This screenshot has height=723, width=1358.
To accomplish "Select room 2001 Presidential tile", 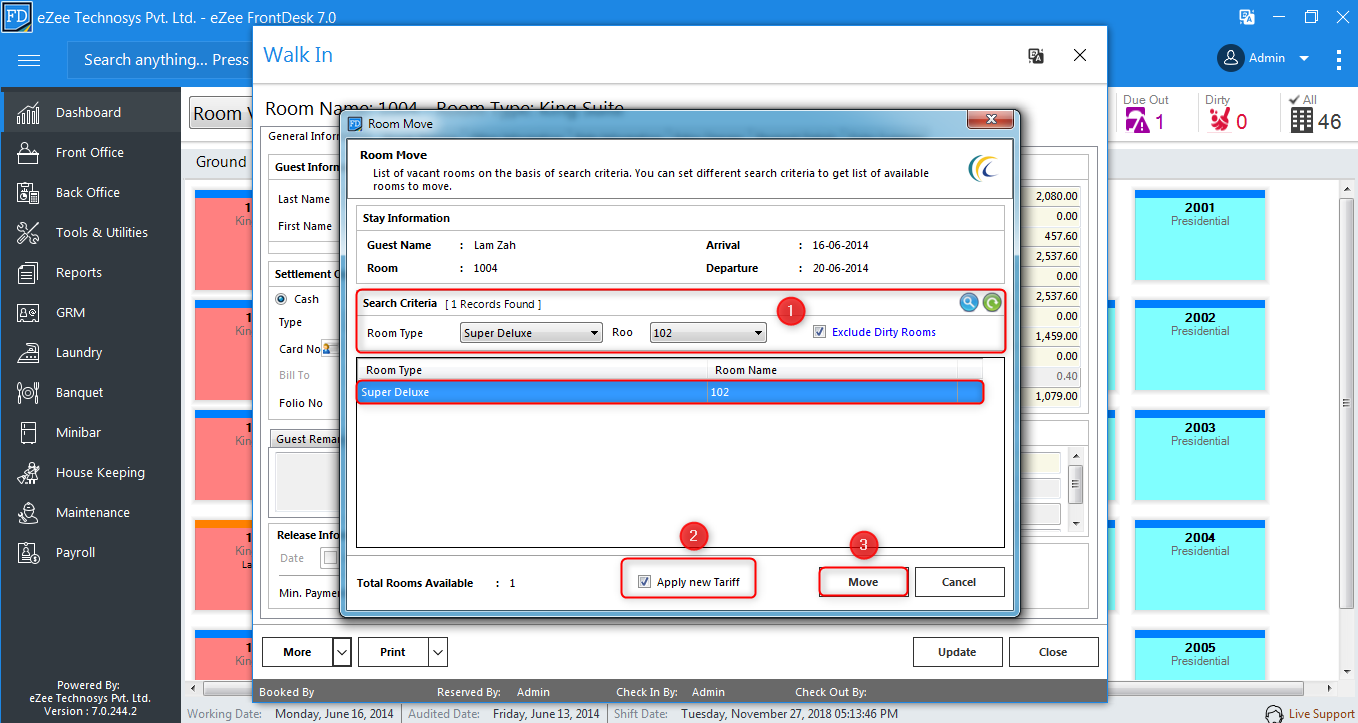I will tap(1200, 235).
